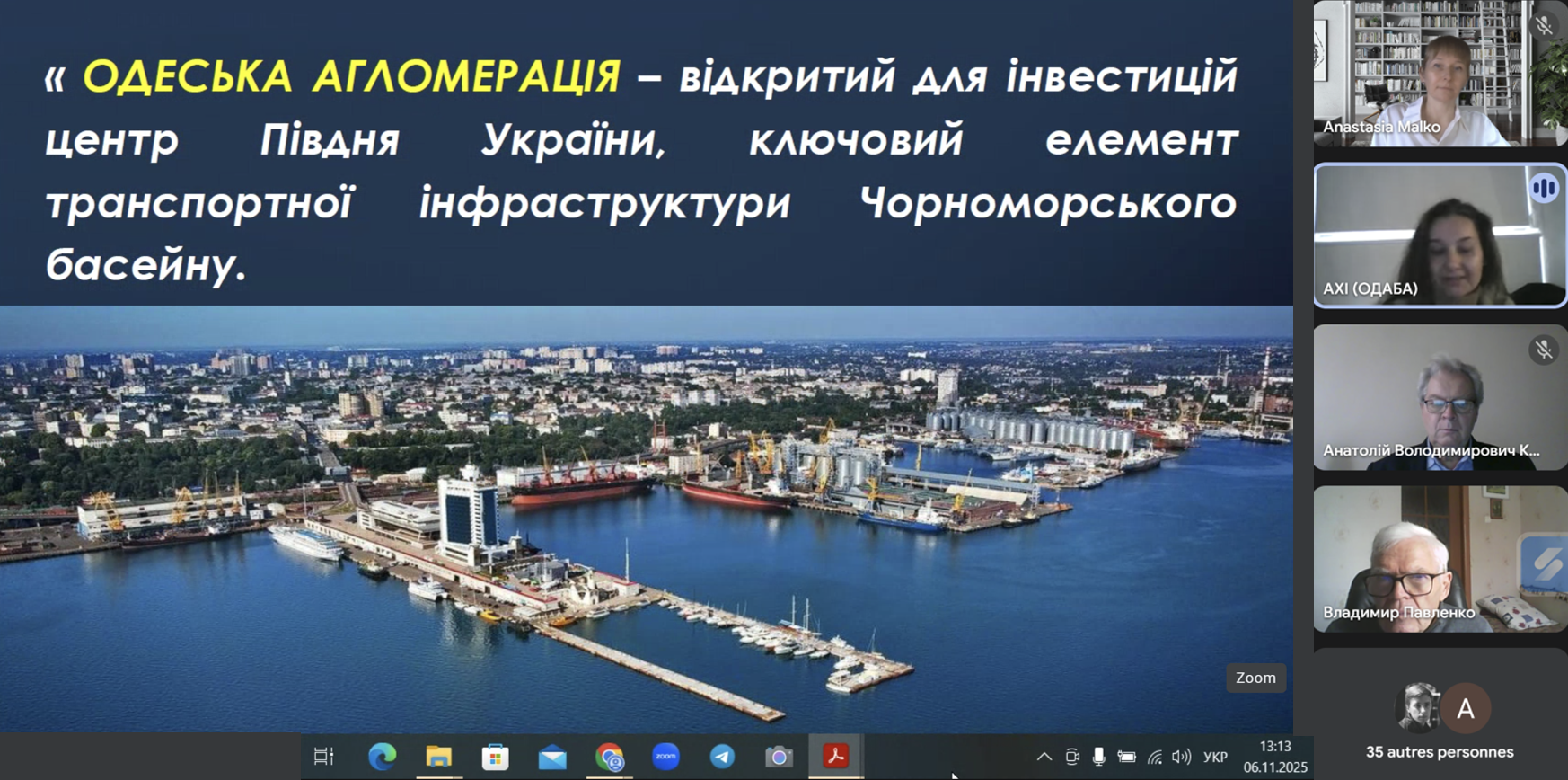The image size is (1568, 780).
Task: Open the clock showing 13:13 and 06.11.2025
Action: pyautogui.click(x=1275, y=757)
